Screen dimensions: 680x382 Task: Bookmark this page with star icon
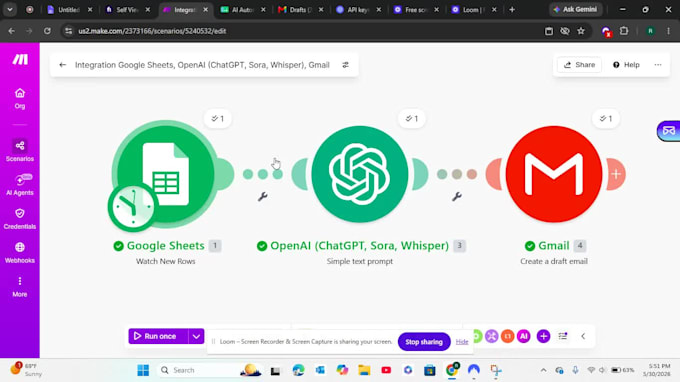click(x=581, y=31)
